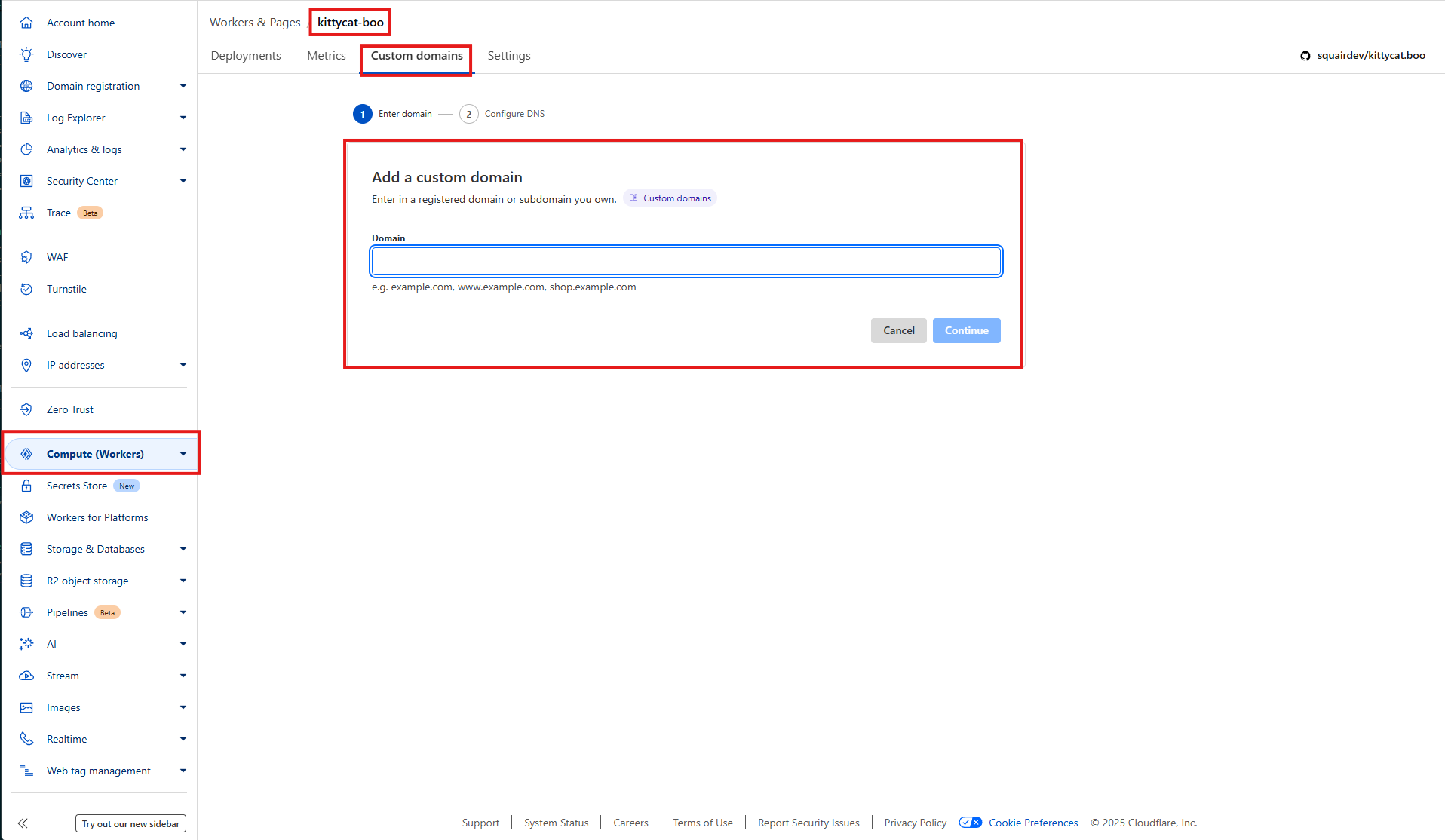Select the Turnstile icon
The width and height of the screenshot is (1445, 840).
26,289
